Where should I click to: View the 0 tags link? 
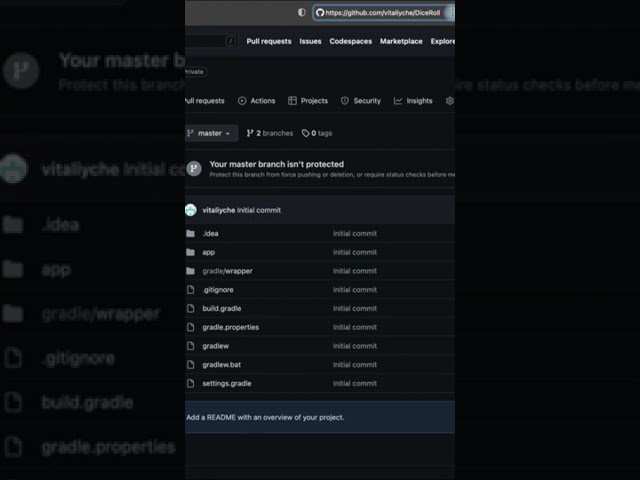point(318,133)
